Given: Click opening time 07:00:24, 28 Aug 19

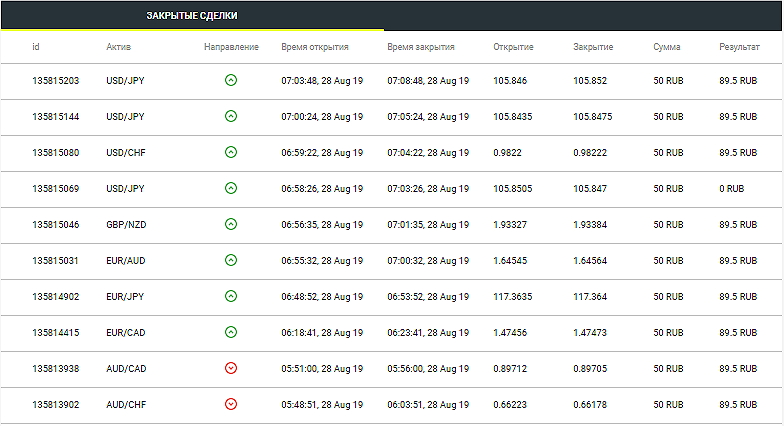Looking at the screenshot, I should click(x=322, y=116).
